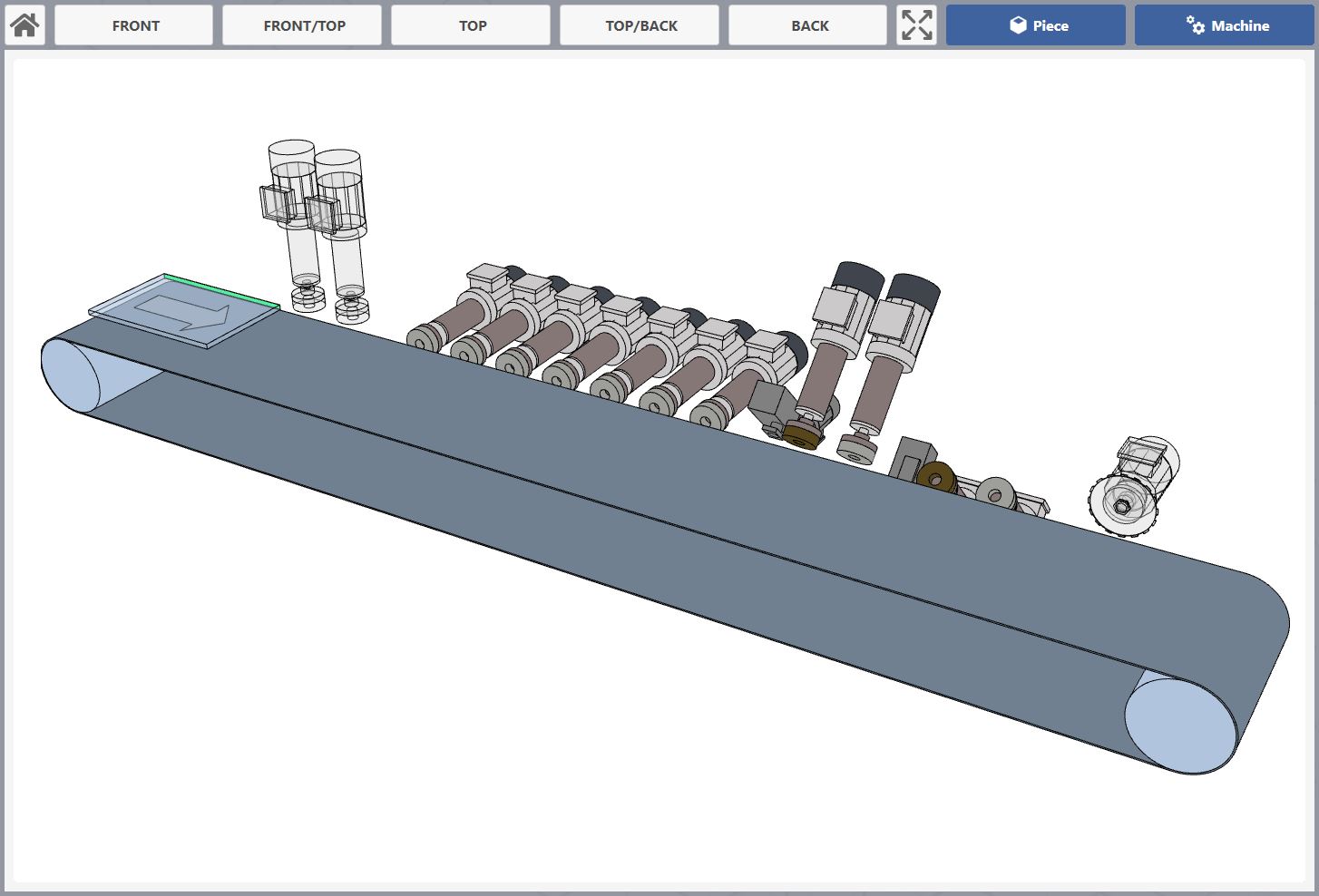The height and width of the screenshot is (896, 1319).
Task: Click the dark brown wheel near the belt end
Action: click(x=936, y=477)
